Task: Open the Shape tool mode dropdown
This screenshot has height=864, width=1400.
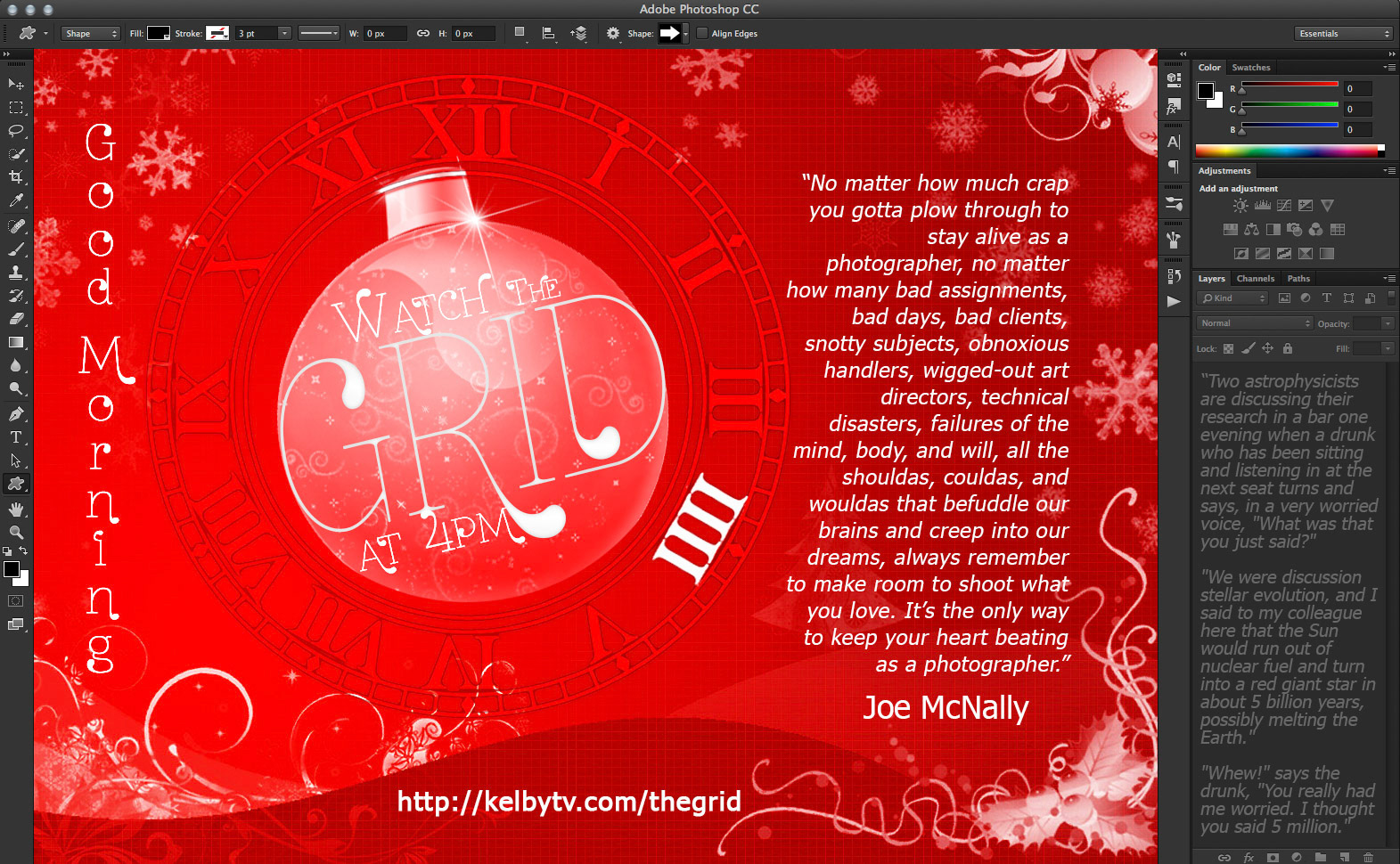Action: coord(91,34)
